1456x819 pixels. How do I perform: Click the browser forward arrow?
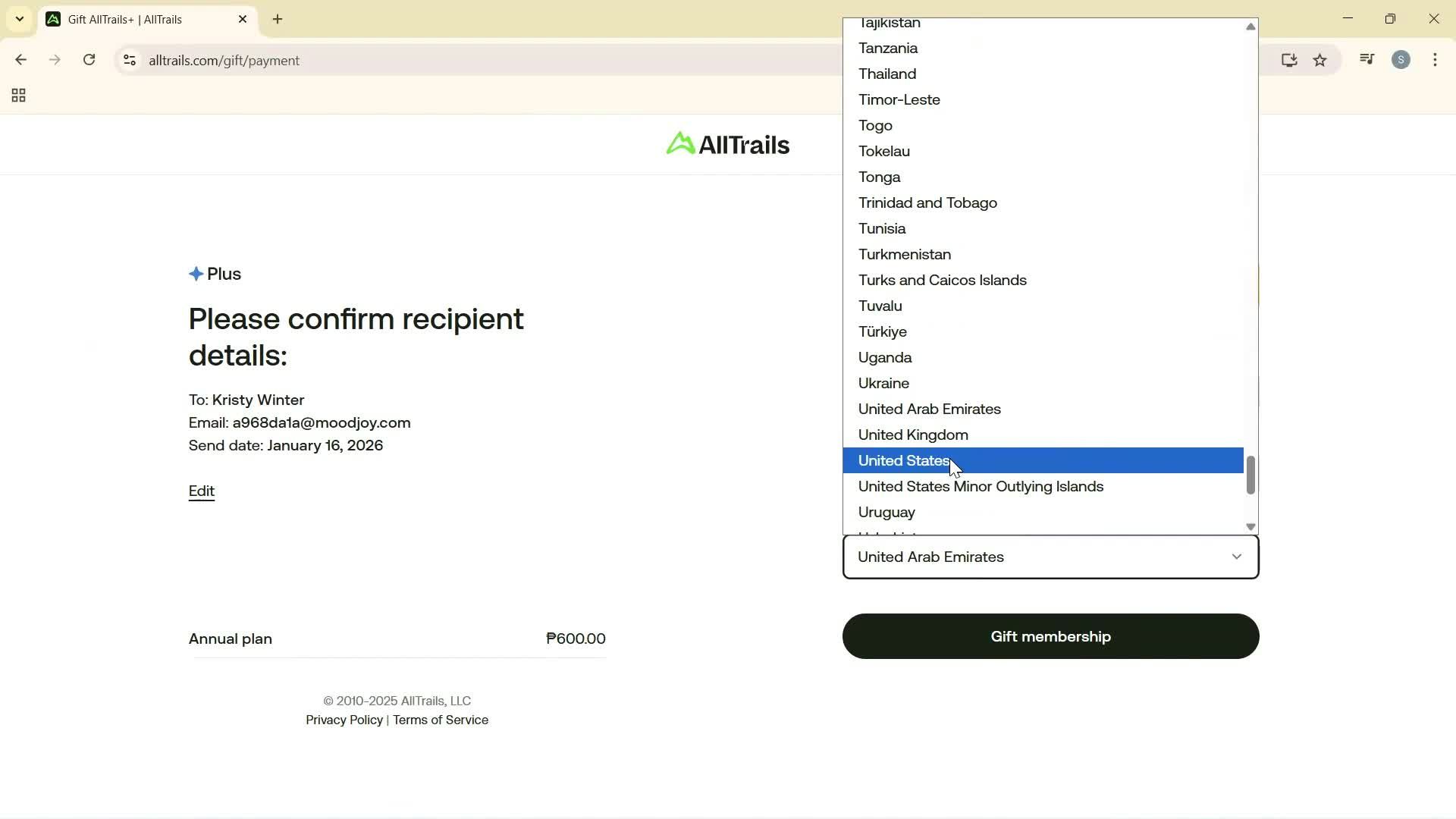coord(54,60)
